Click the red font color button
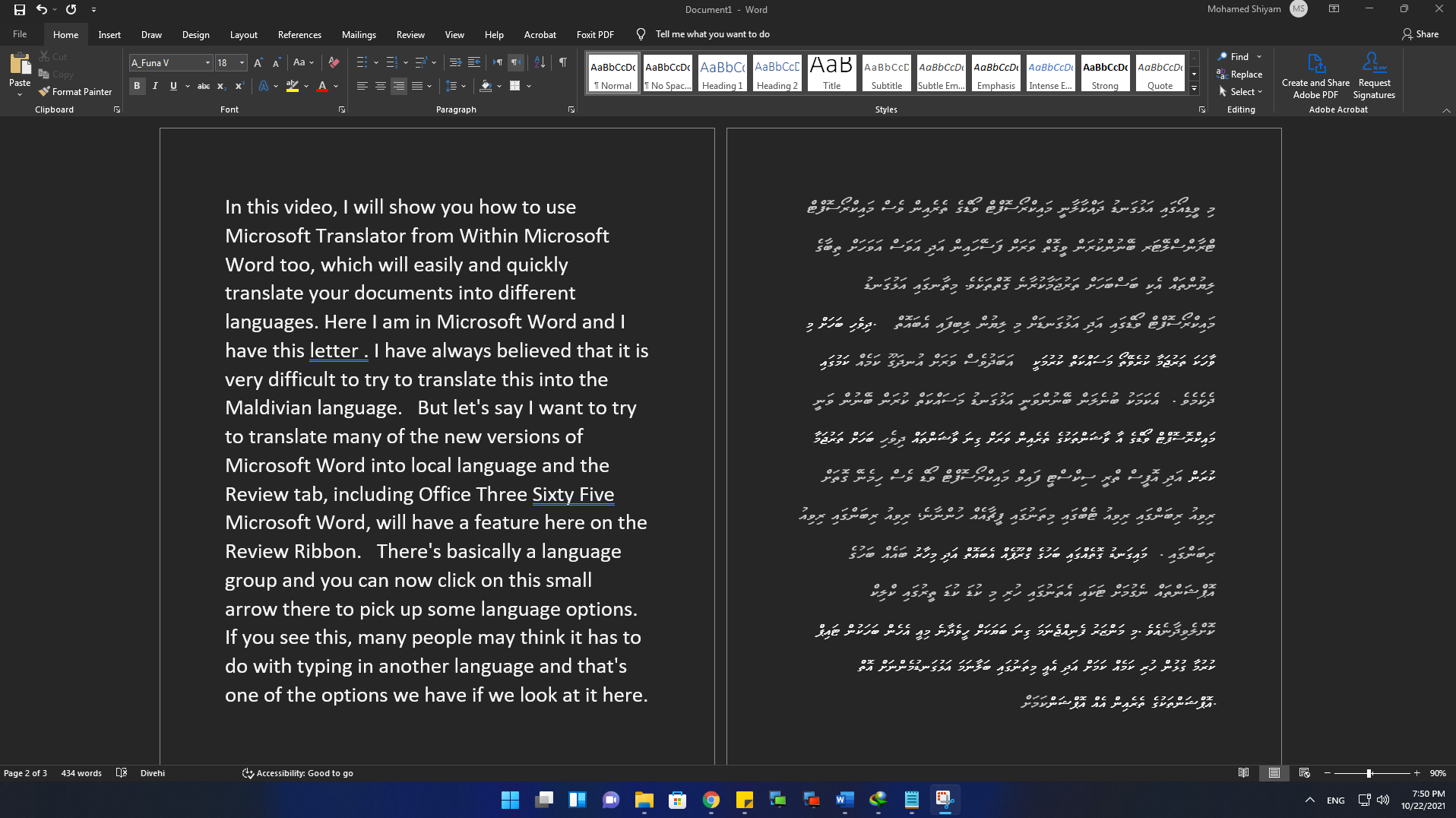The width and height of the screenshot is (1456, 818). tap(322, 87)
